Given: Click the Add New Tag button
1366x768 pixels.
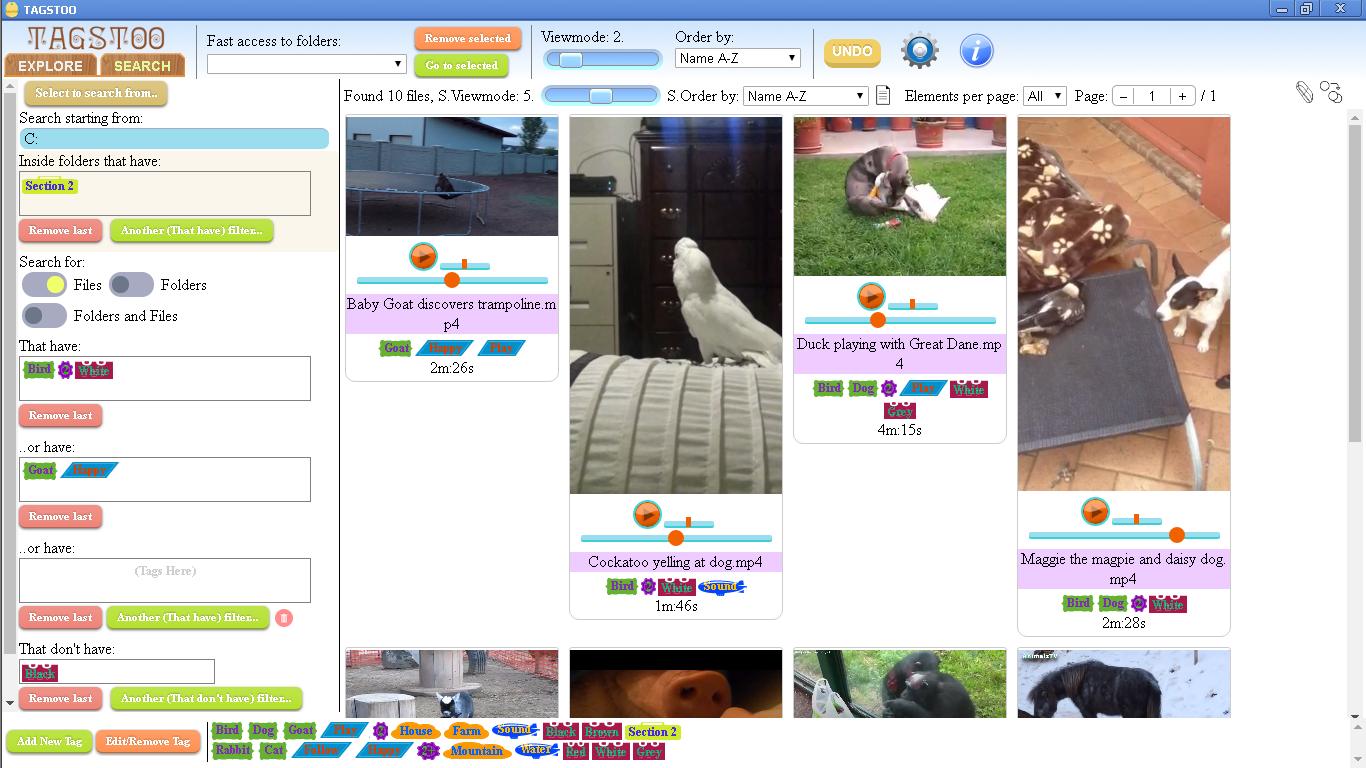Looking at the screenshot, I should point(49,742).
